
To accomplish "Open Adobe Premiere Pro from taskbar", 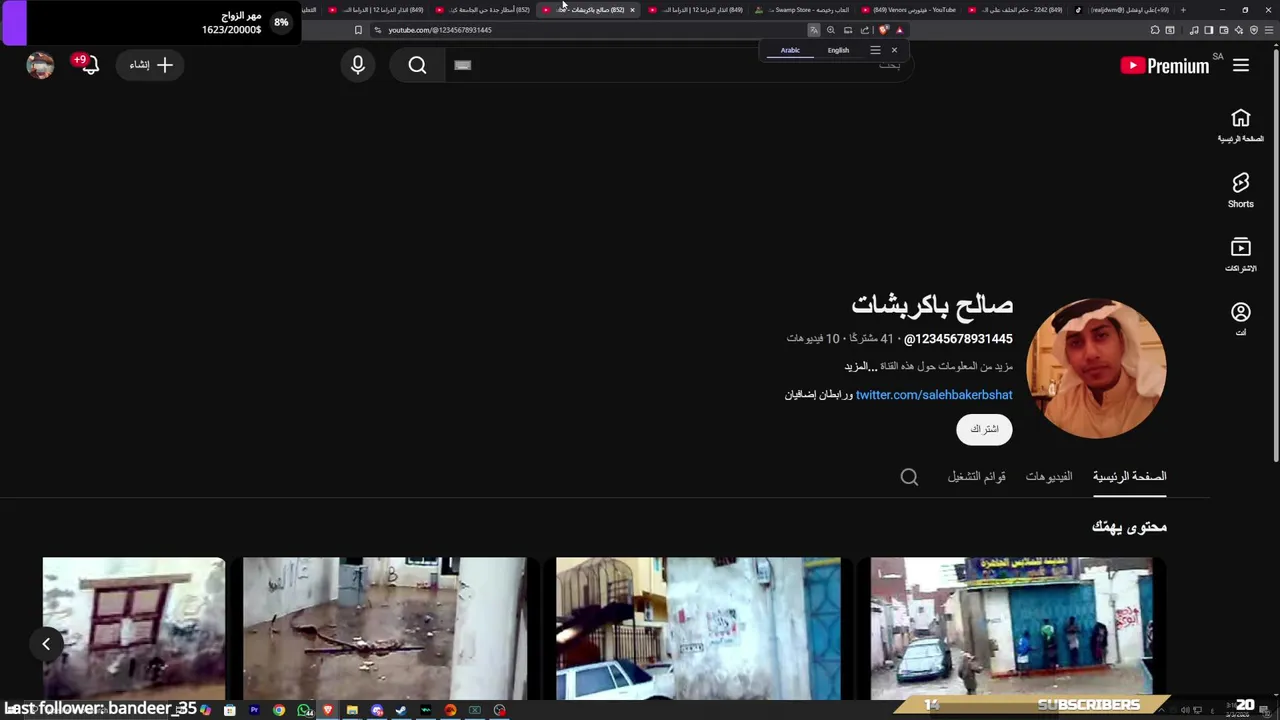I will pos(254,710).
